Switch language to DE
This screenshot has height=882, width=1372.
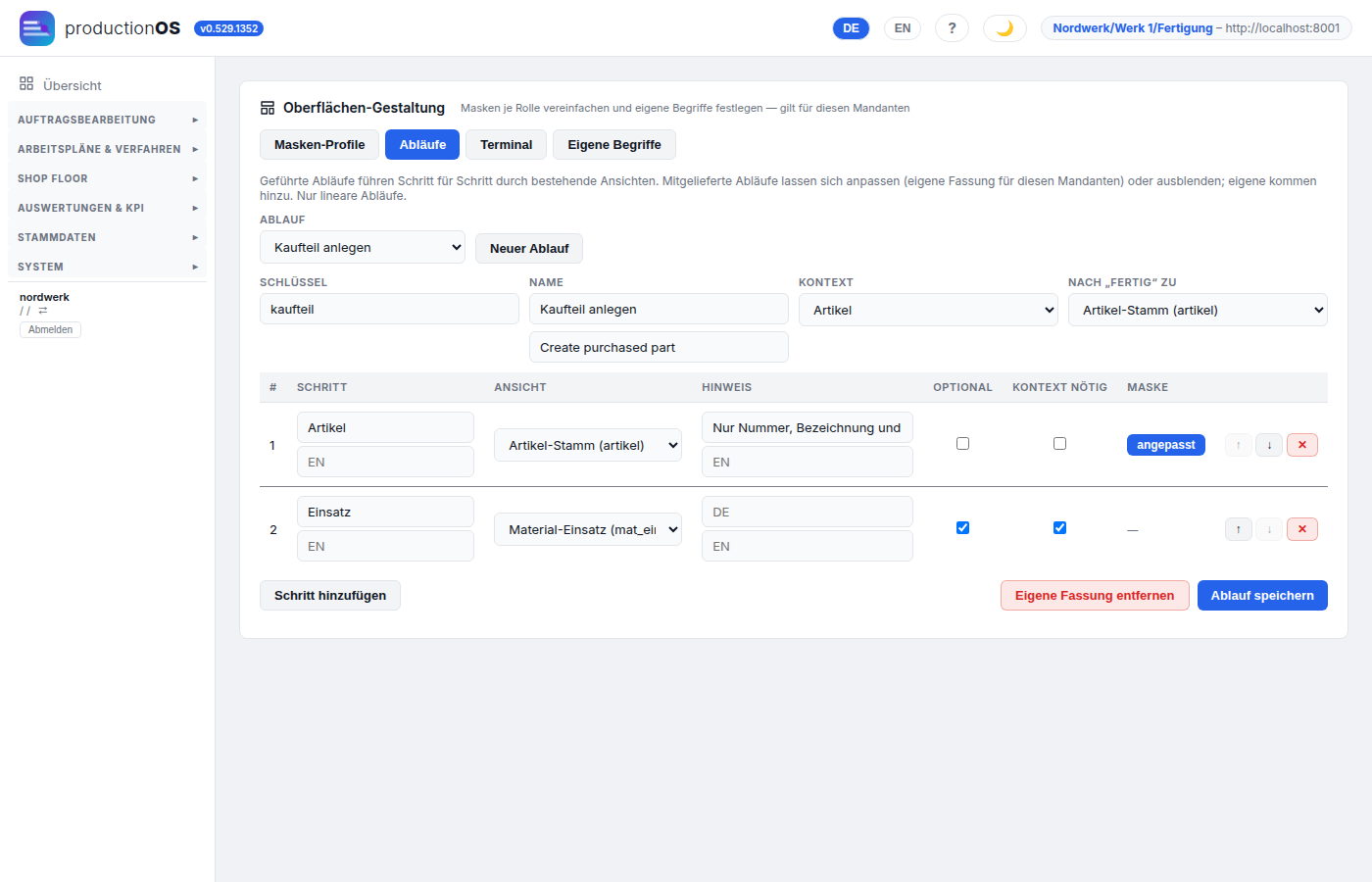click(851, 28)
